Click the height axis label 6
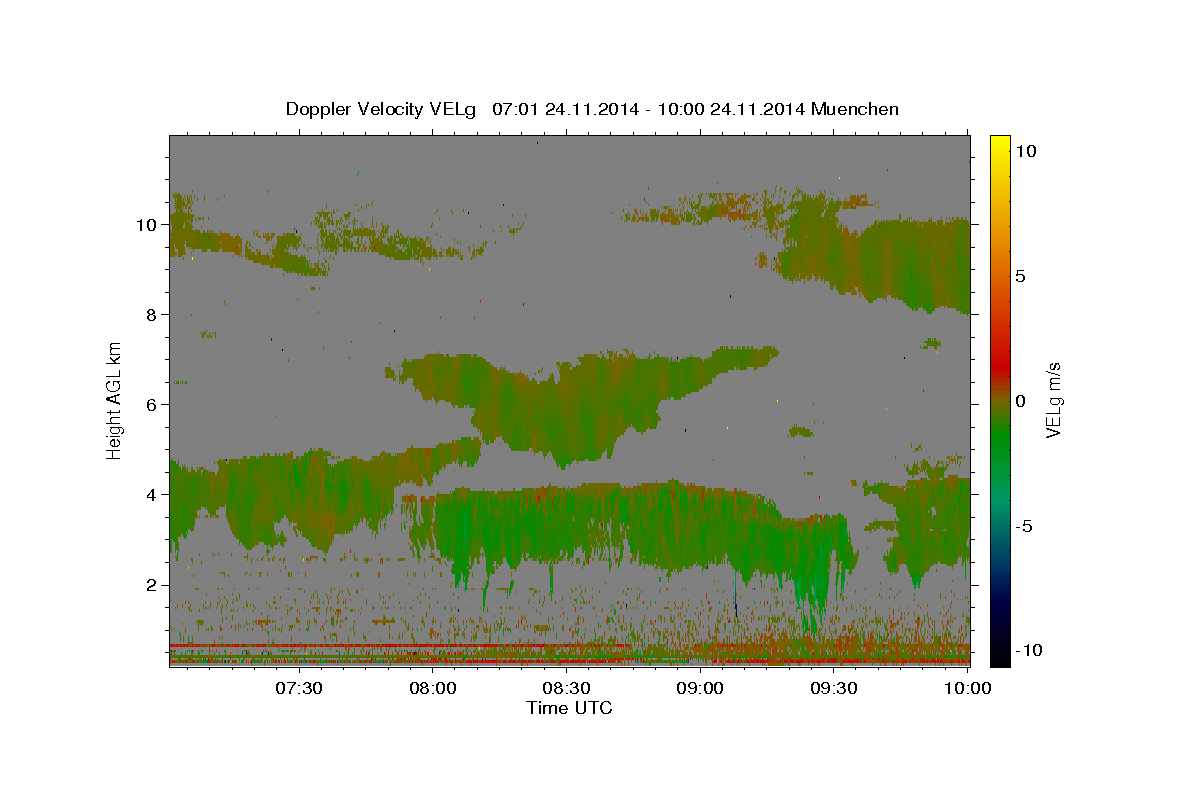Image resolution: width=1200 pixels, height=800 pixels. click(151, 405)
